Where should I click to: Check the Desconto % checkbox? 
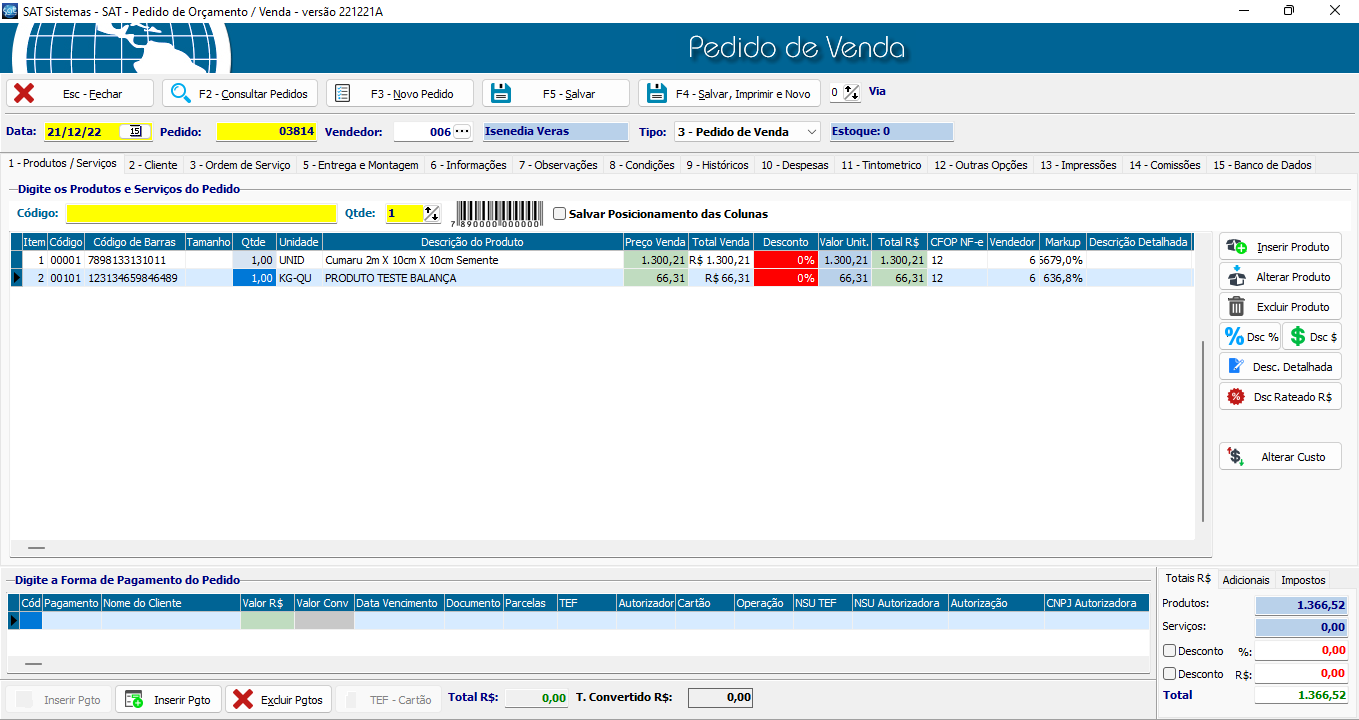(1171, 651)
